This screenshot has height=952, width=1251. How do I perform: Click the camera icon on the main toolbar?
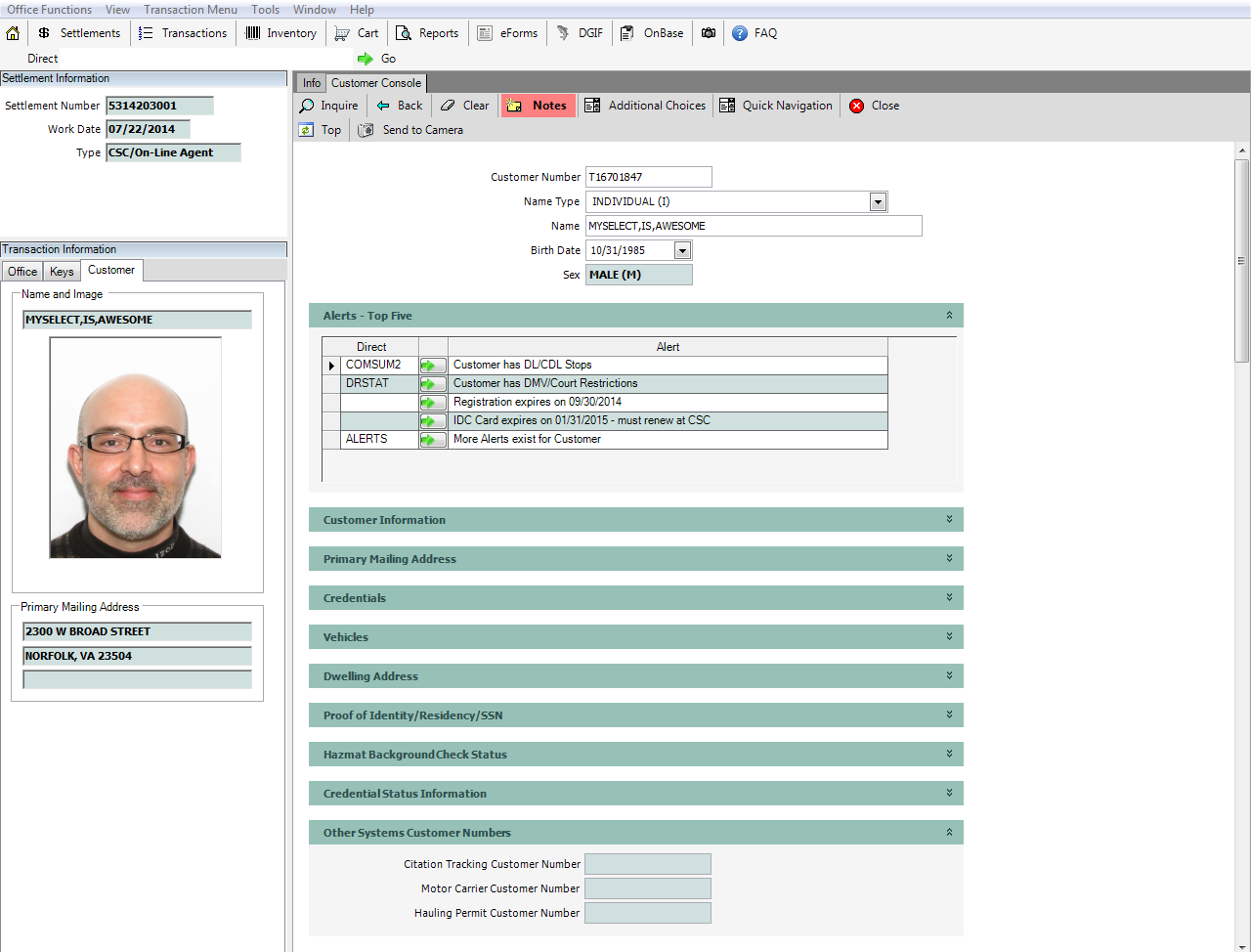tap(708, 32)
